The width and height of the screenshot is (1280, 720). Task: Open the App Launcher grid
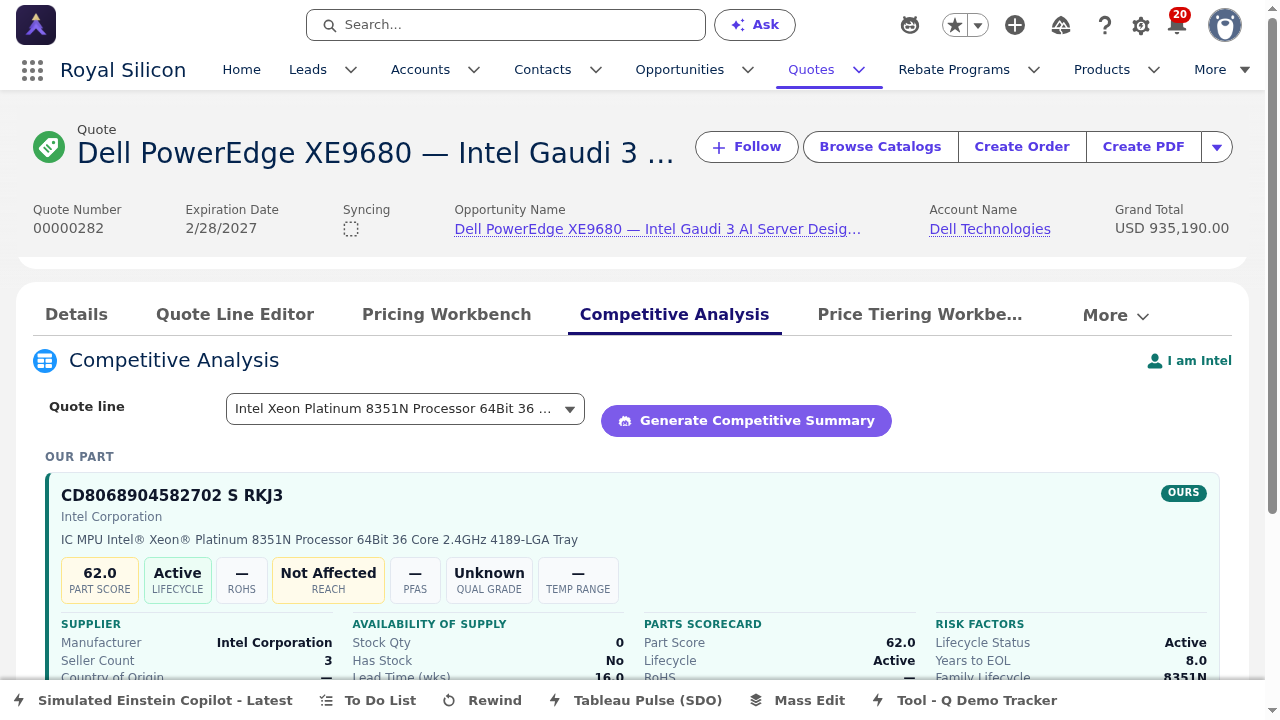coord(32,70)
